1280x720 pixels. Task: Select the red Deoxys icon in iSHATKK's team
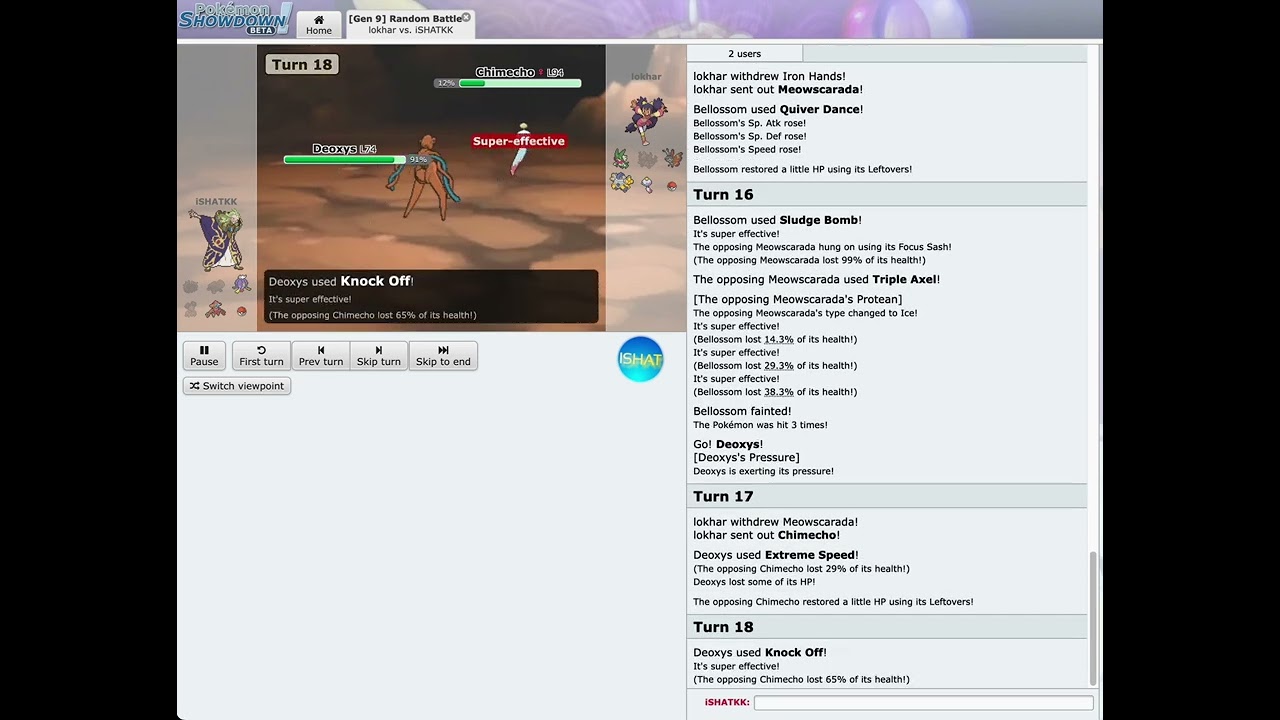(215, 310)
